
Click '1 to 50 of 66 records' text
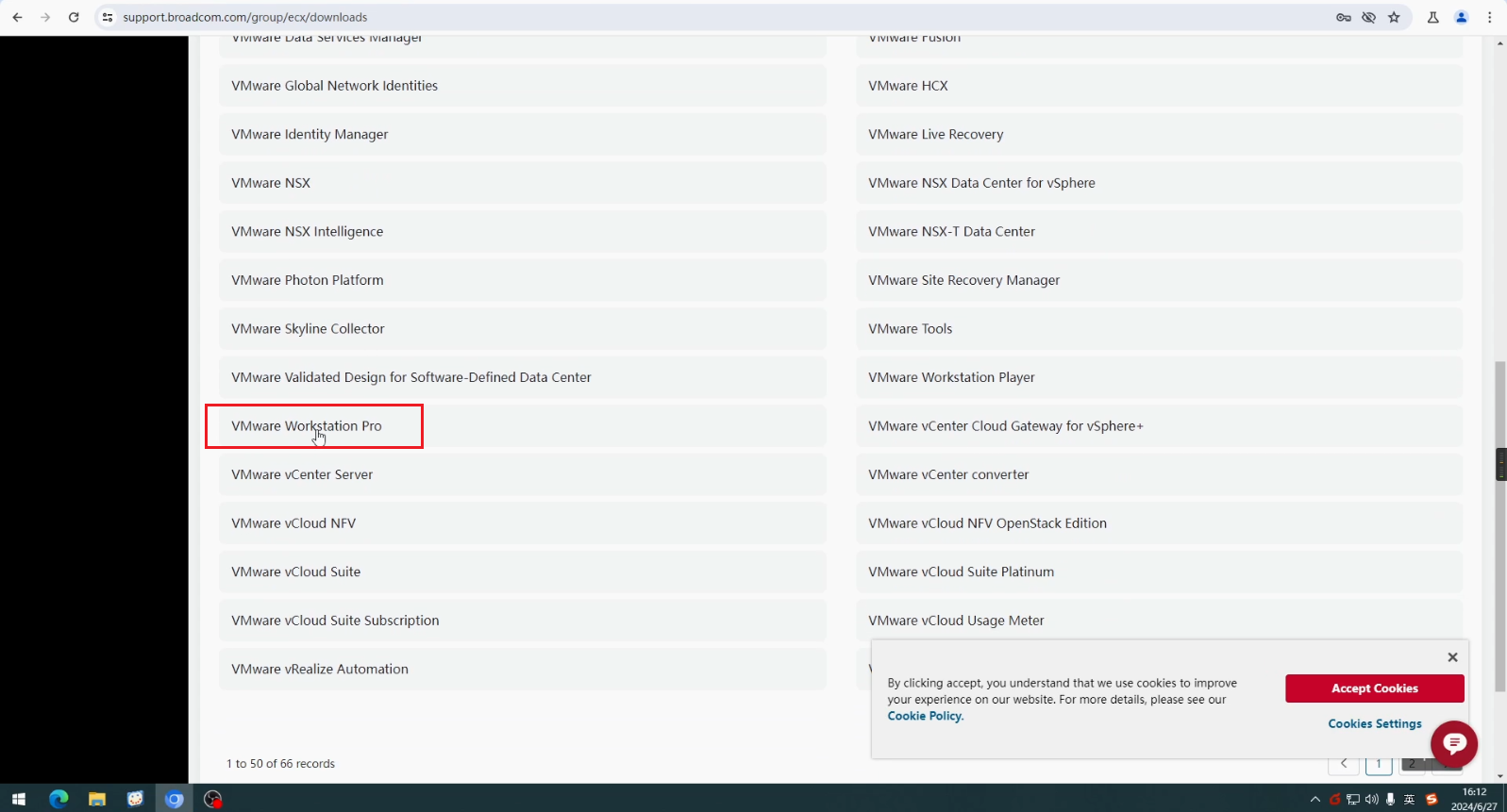(x=280, y=764)
